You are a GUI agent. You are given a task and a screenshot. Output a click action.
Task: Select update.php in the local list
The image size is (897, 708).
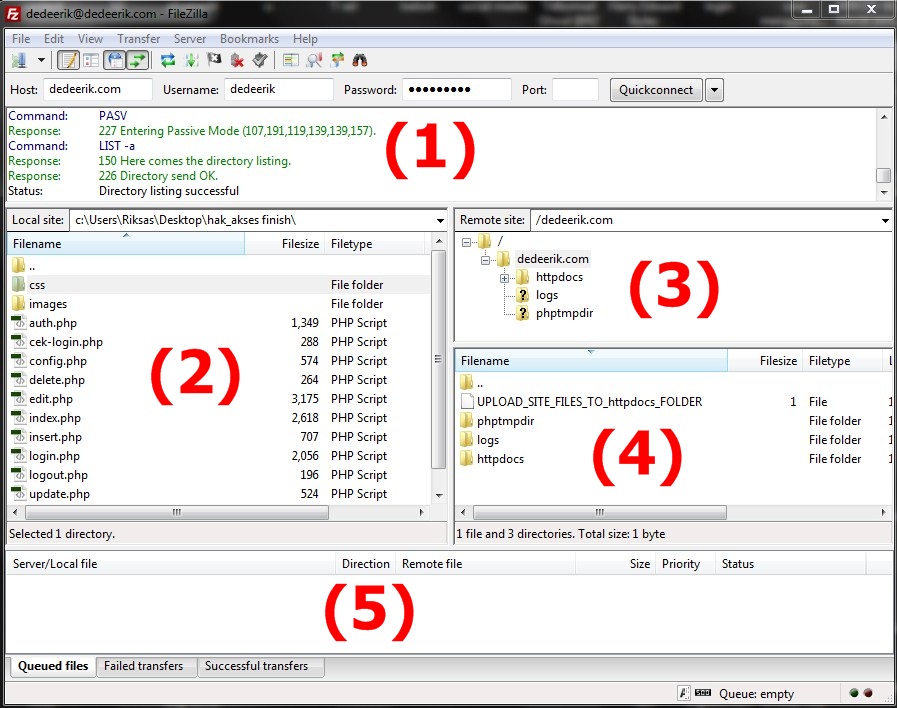point(220,494)
